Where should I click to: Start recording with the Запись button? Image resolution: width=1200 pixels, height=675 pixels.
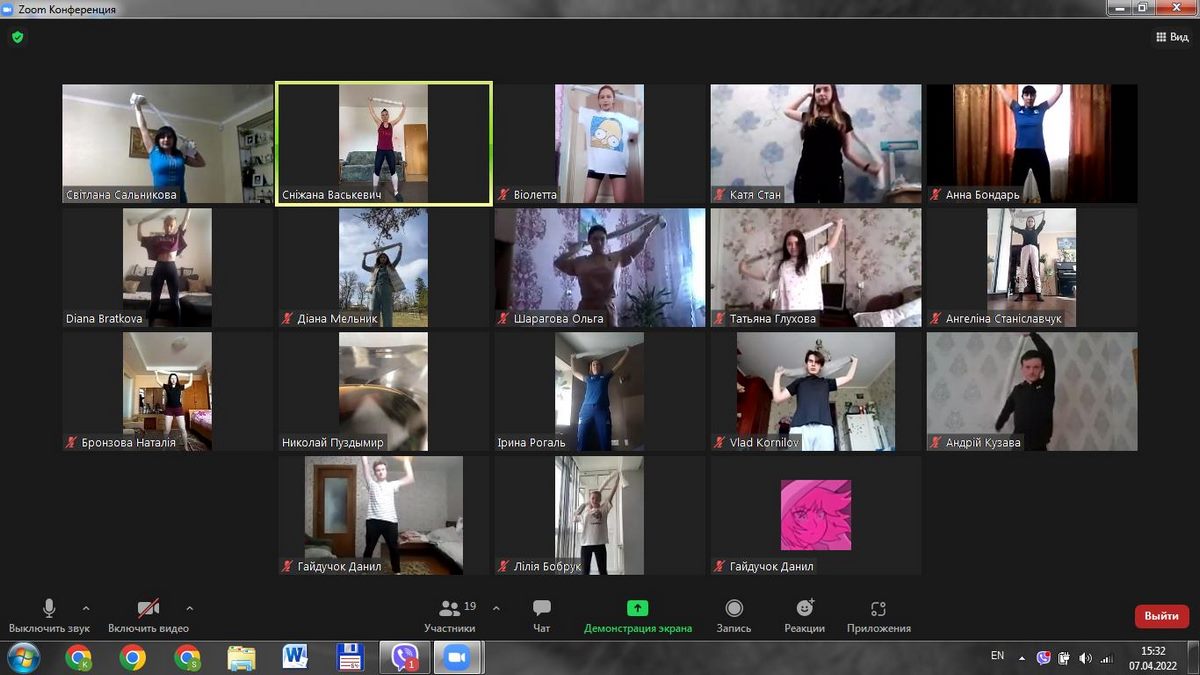pyautogui.click(x=734, y=615)
